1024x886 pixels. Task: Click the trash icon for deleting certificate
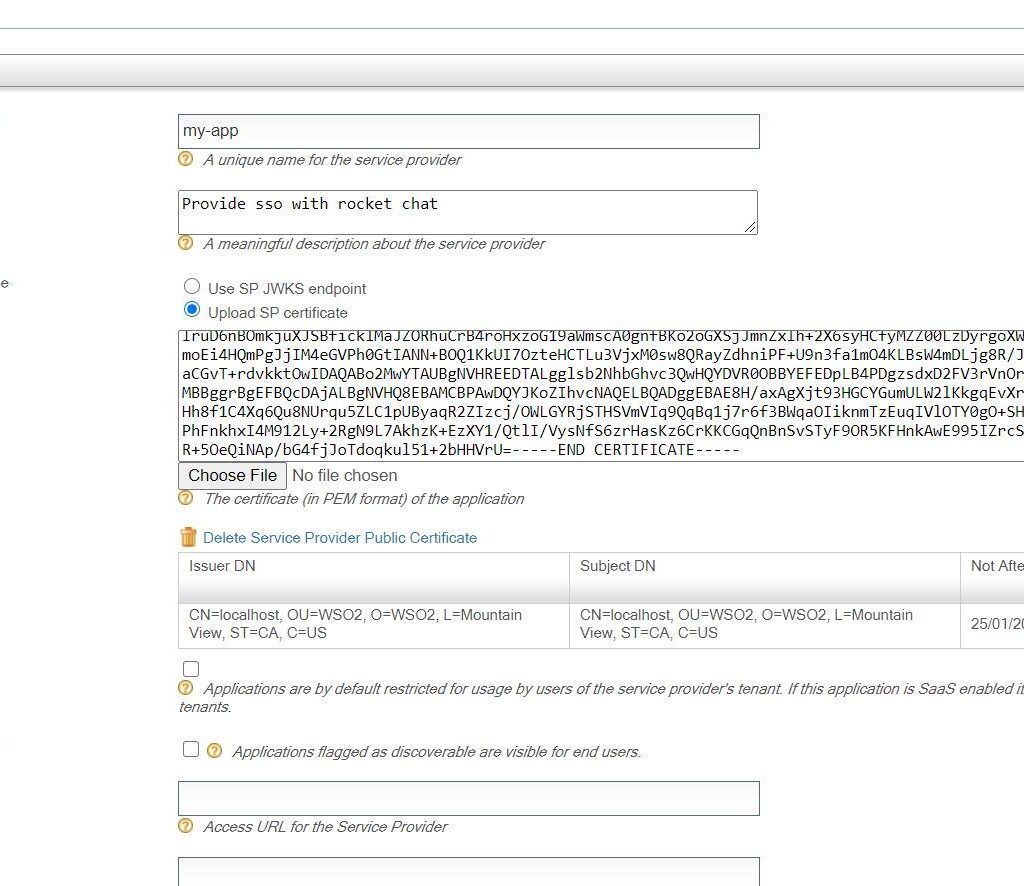[x=189, y=537]
